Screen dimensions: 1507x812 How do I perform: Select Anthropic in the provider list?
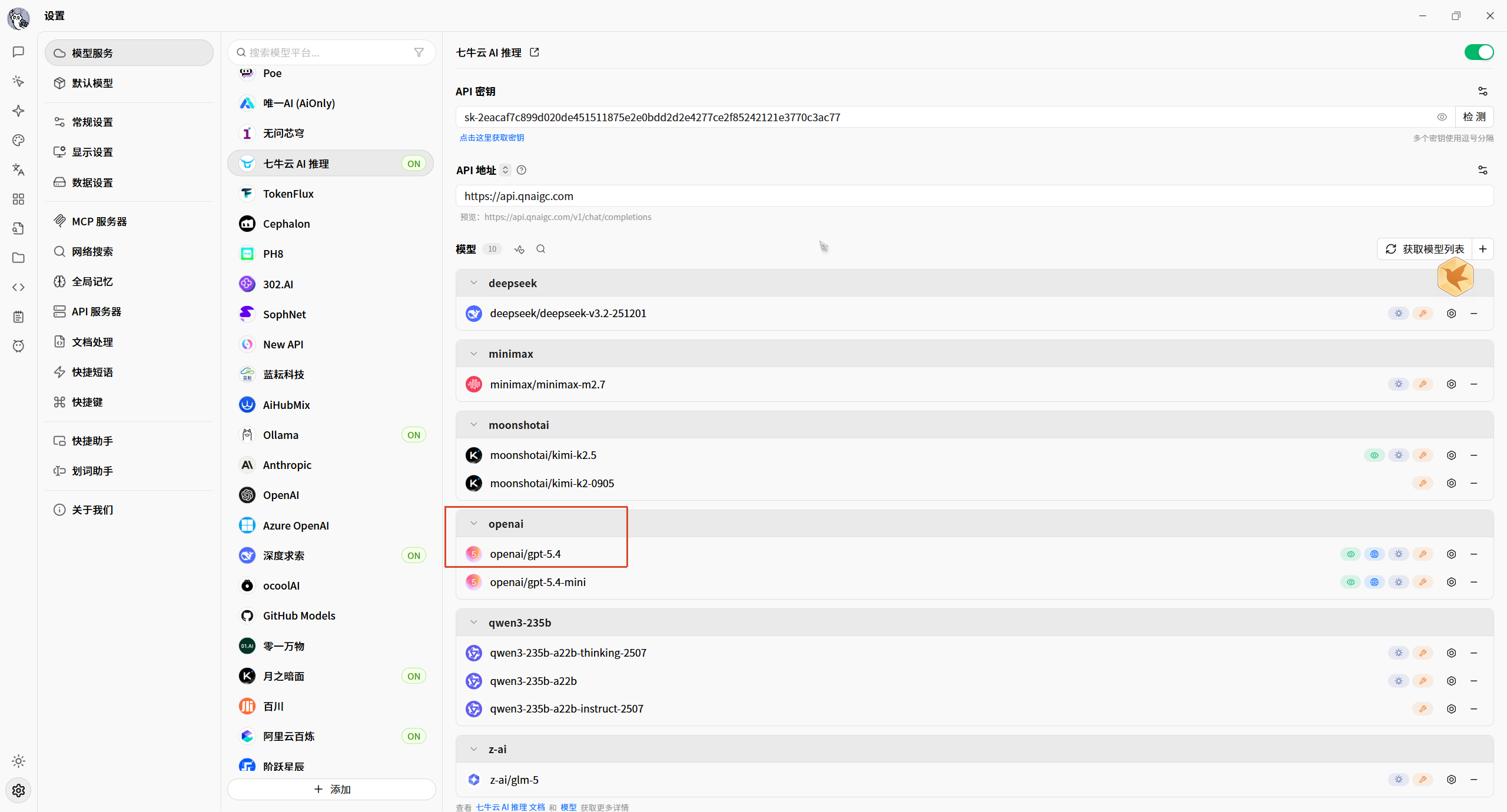287,465
